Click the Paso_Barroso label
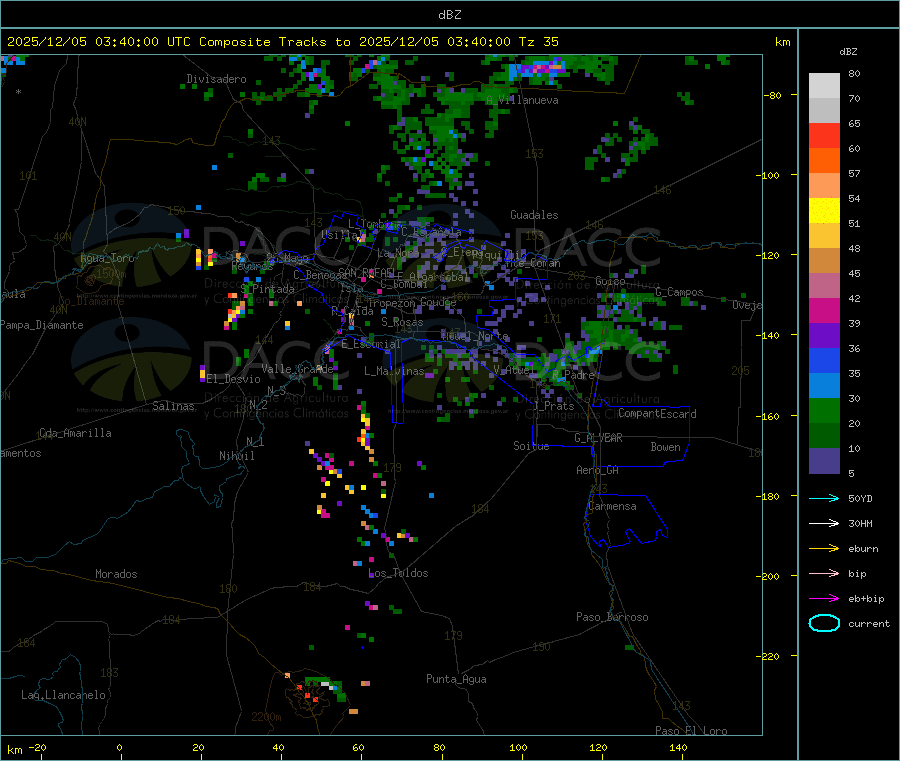 (612, 617)
